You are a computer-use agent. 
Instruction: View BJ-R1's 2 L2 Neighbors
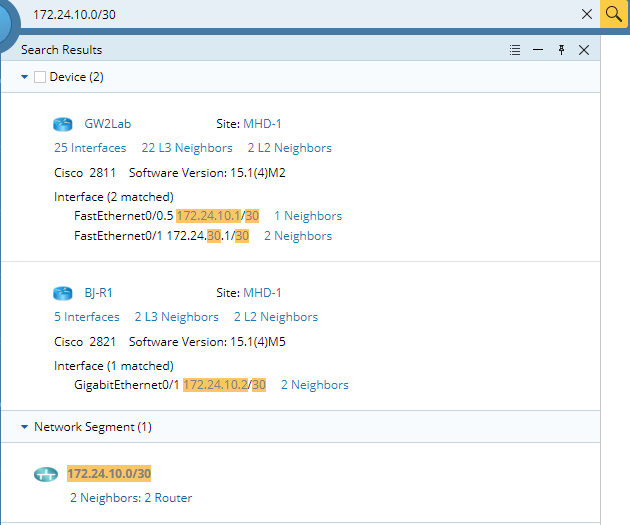[x=276, y=317]
